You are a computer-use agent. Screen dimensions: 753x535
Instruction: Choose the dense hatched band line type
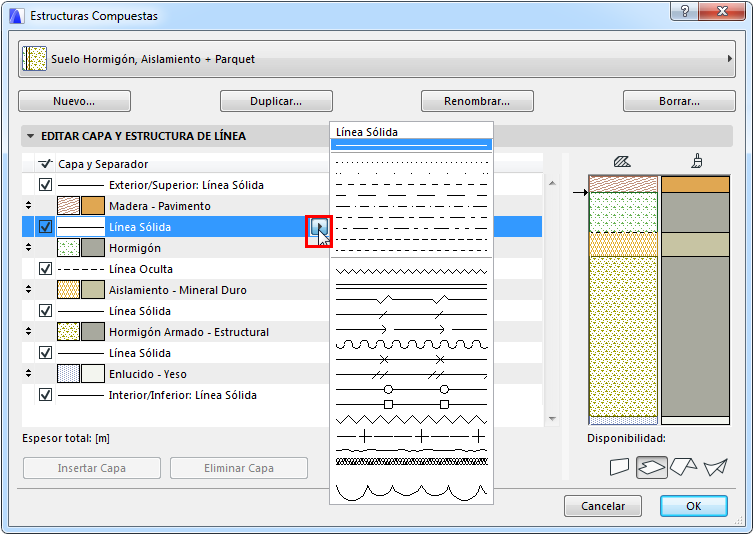click(x=411, y=462)
